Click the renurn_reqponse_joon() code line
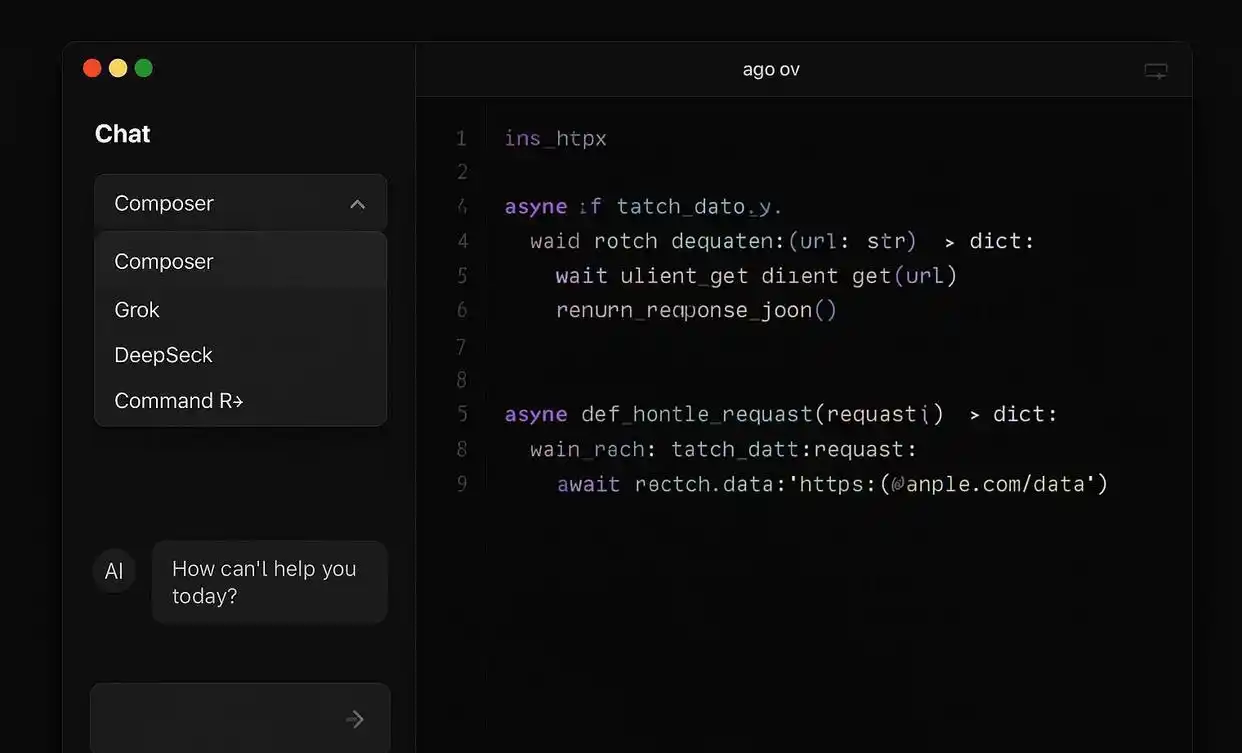Image resolution: width=1242 pixels, height=753 pixels. point(696,310)
